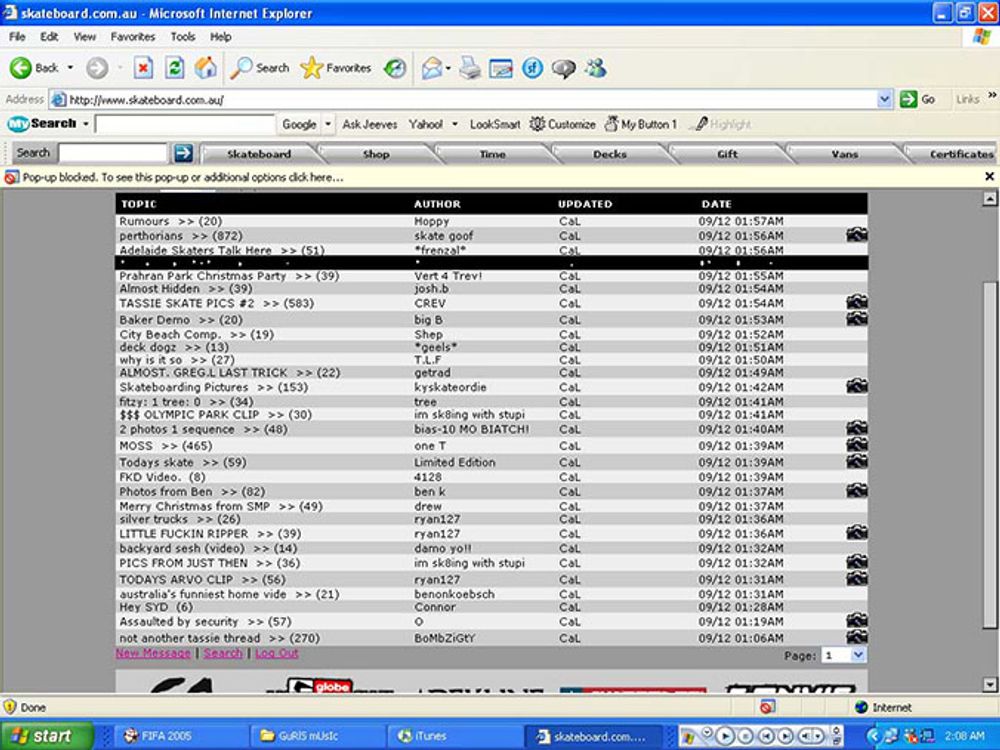The image size is (1000, 750).
Task: Click the Play button on the taskbar media player
Action: [724, 736]
